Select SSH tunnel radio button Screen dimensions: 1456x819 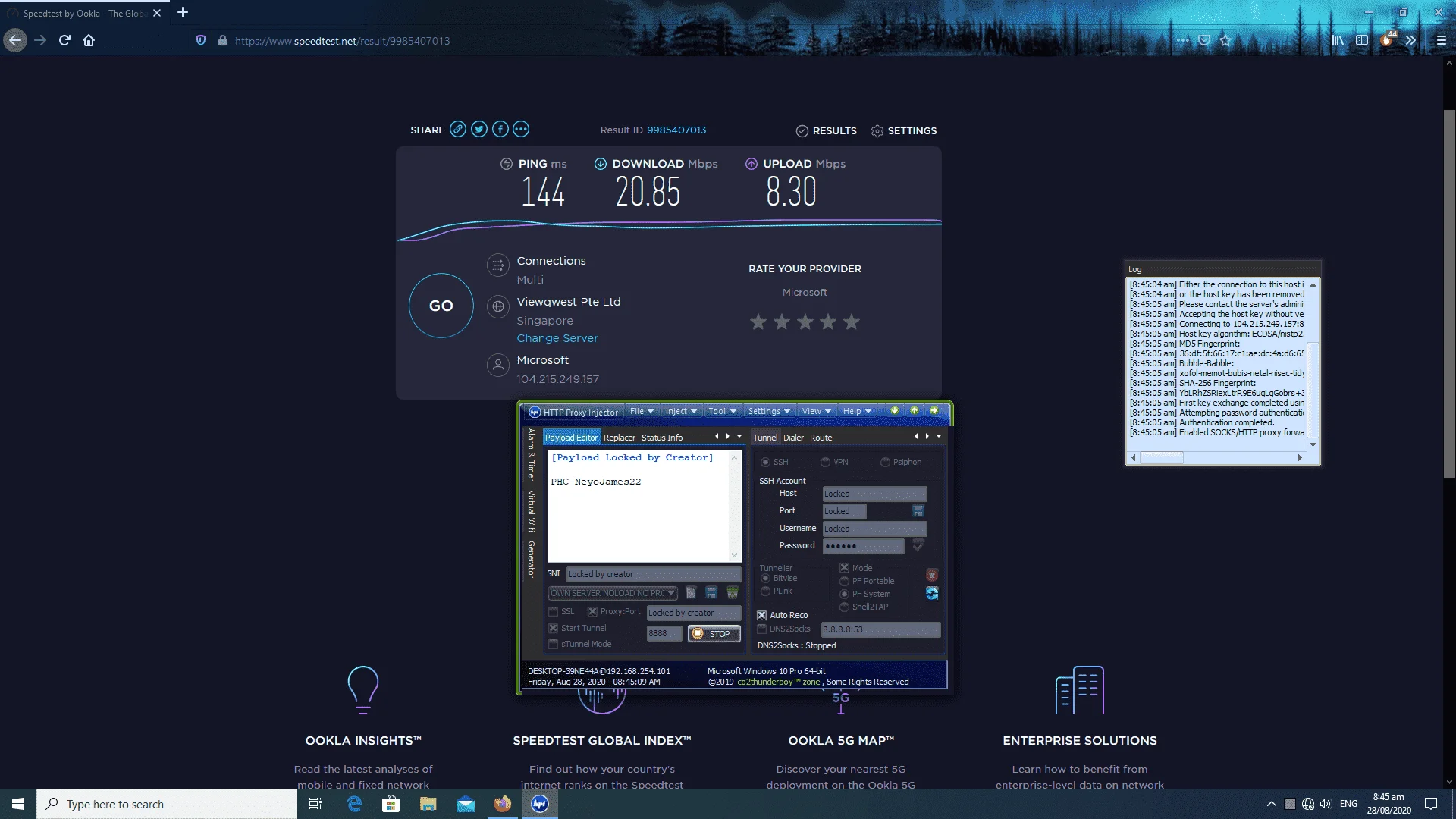tap(765, 462)
